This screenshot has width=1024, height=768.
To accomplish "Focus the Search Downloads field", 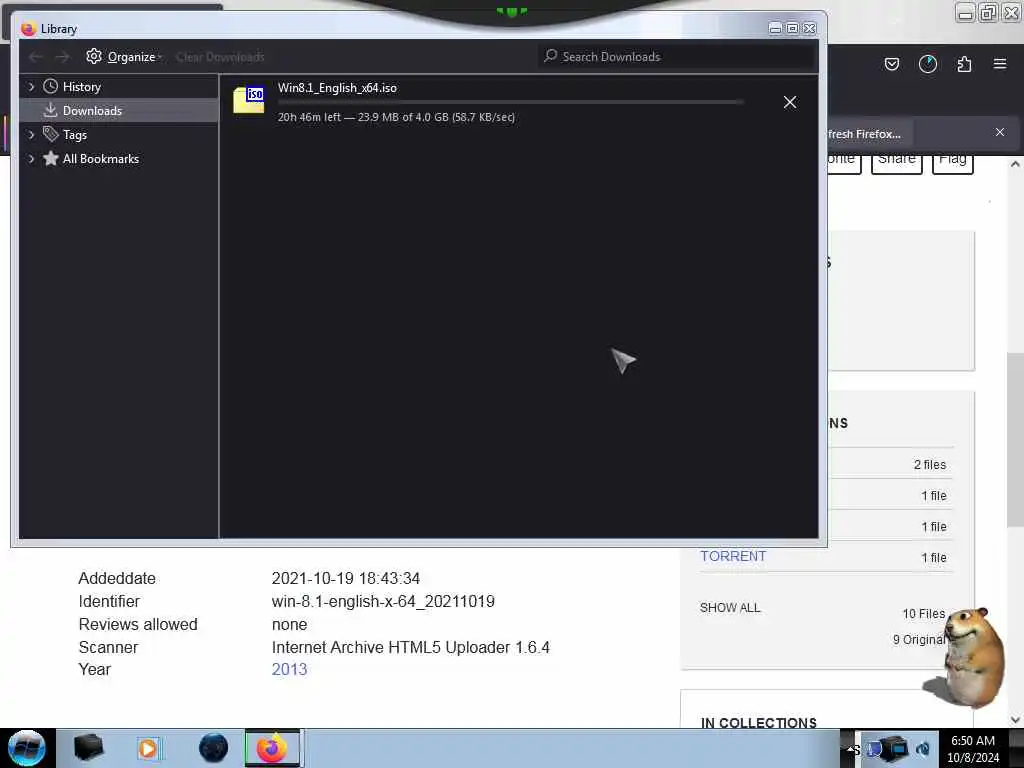I will (677, 57).
